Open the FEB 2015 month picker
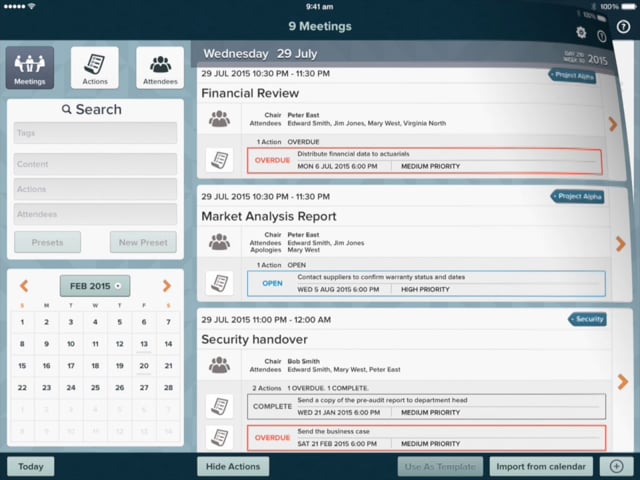The height and width of the screenshot is (480, 640). 95,286
